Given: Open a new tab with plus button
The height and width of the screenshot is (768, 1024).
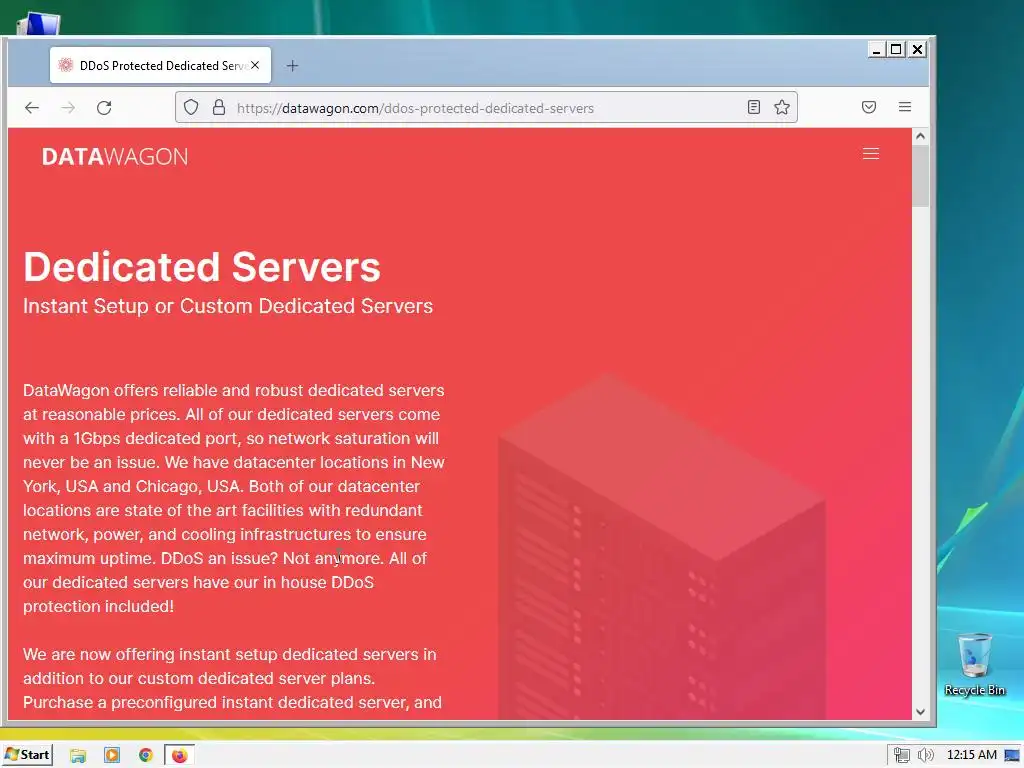Looking at the screenshot, I should point(293,65).
